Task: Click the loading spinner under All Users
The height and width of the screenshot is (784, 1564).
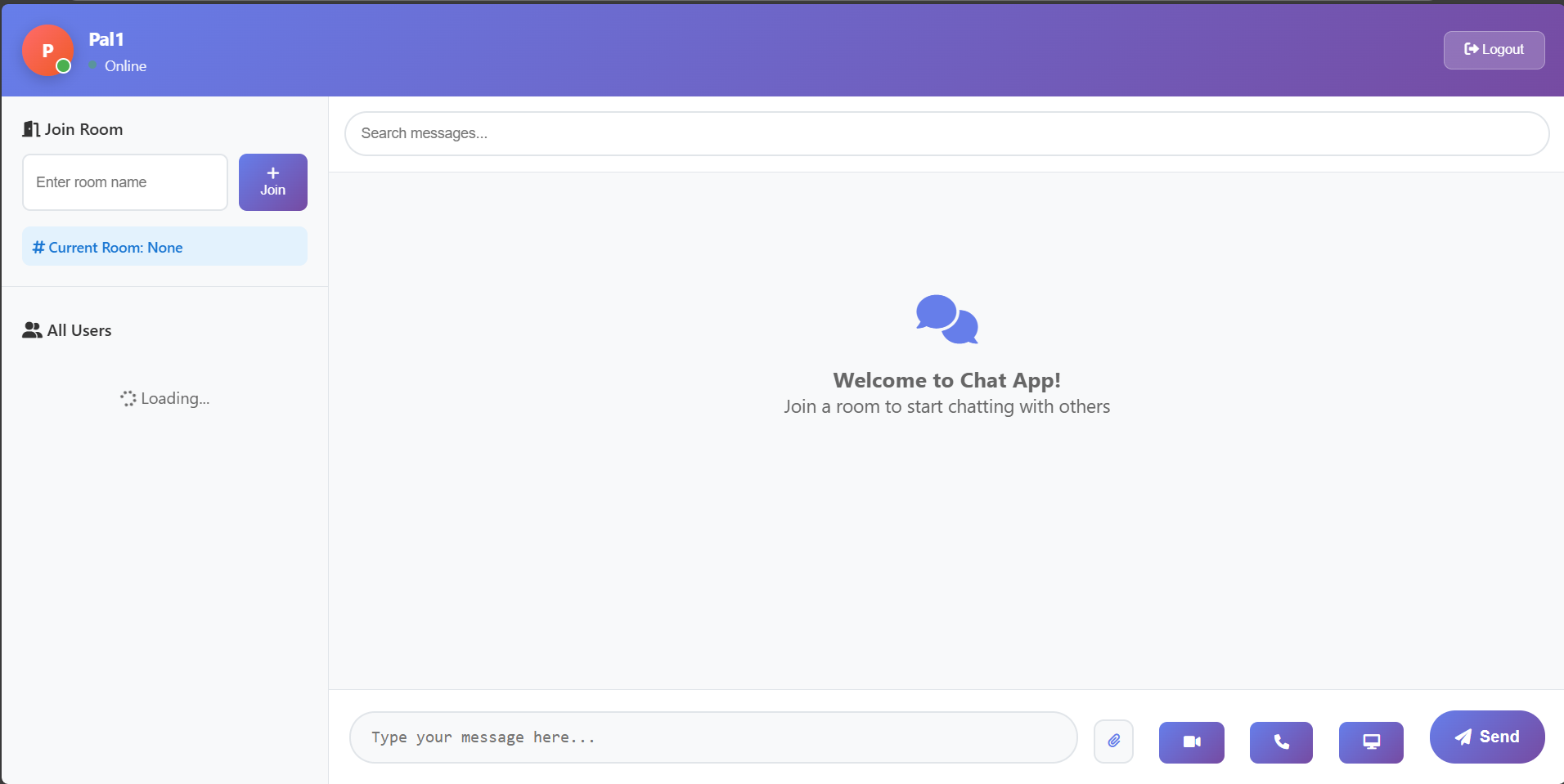Action: [128, 399]
